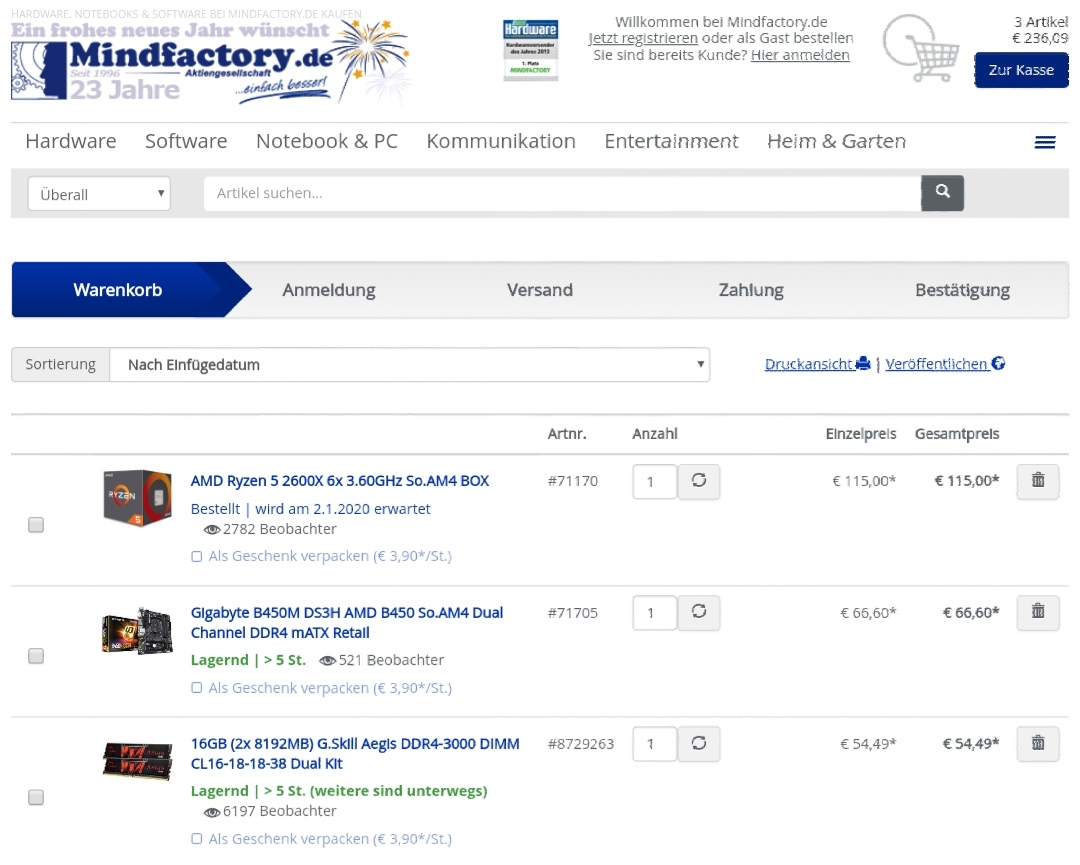The width and height of the screenshot is (1080, 865).
Task: Click article number #71170
Action: (x=572, y=481)
